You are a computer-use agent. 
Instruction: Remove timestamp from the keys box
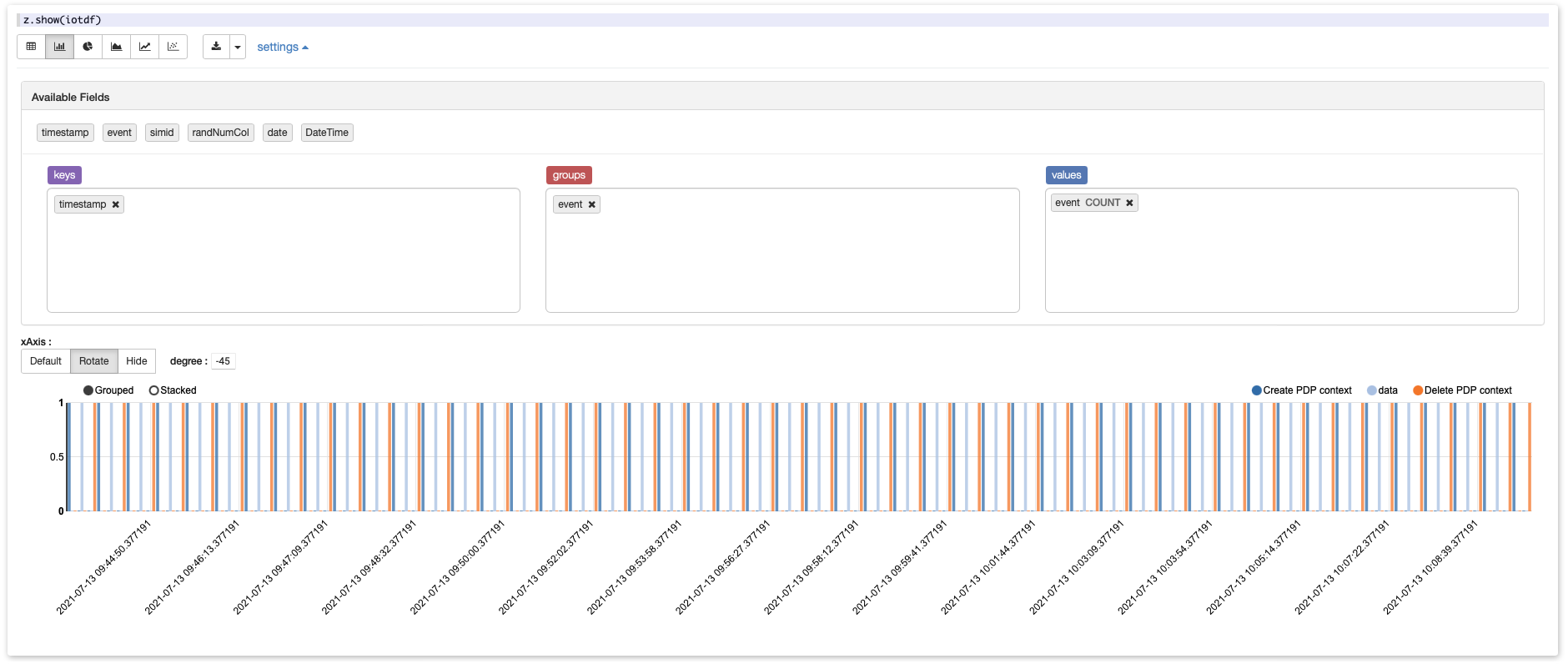click(116, 204)
